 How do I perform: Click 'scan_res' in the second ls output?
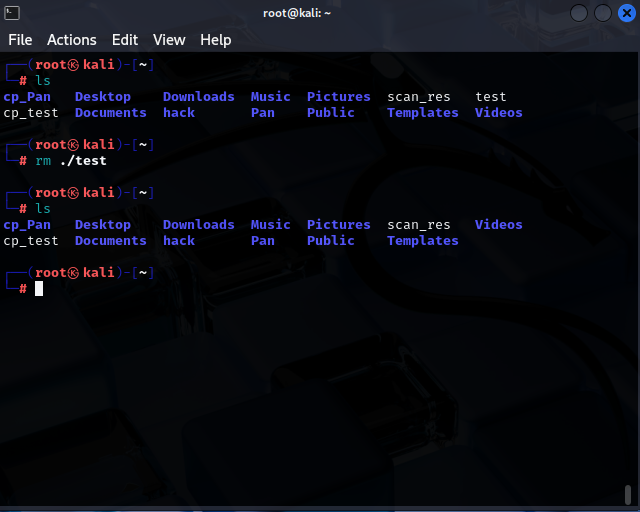tap(419, 225)
